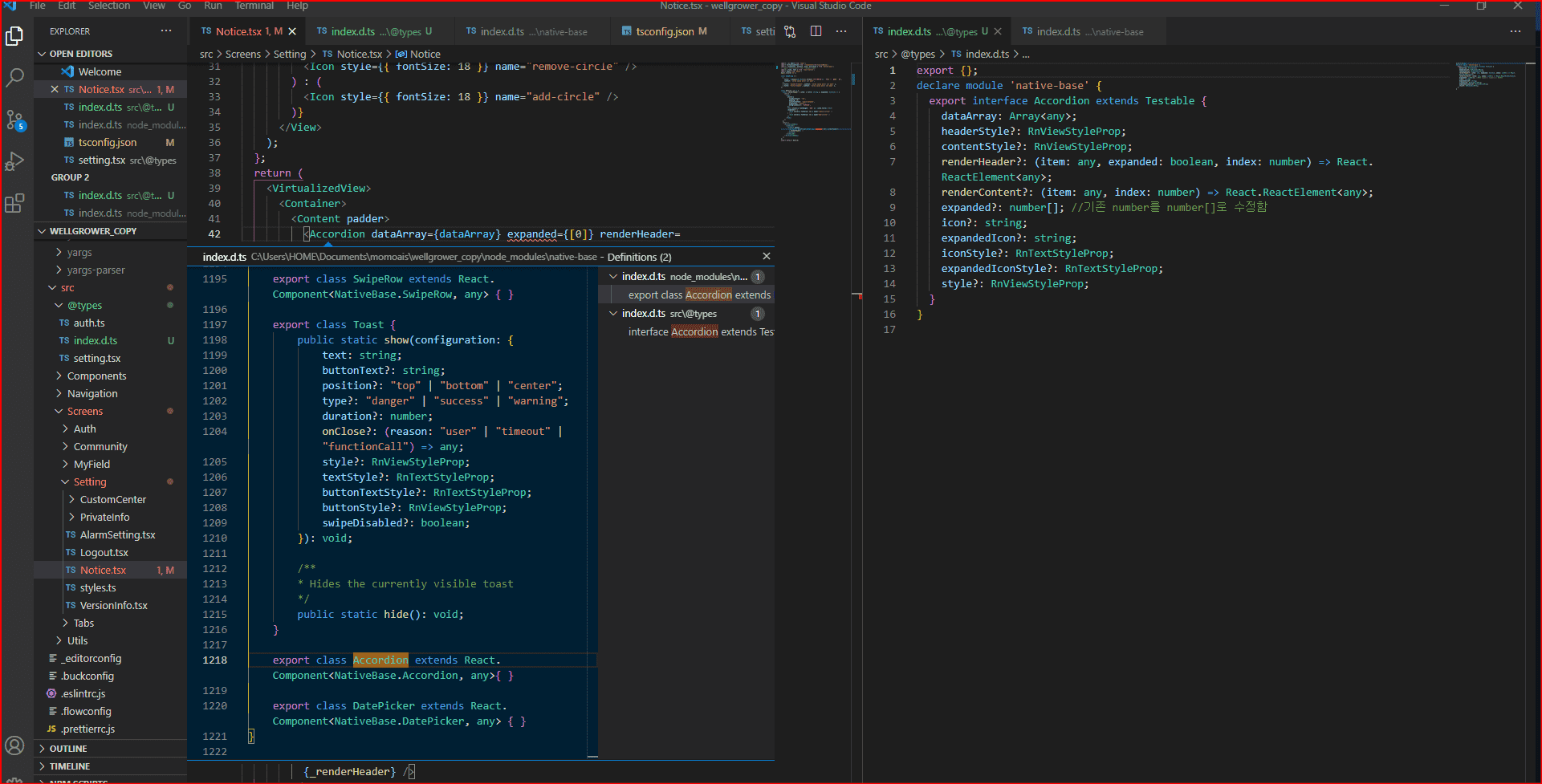Click the Split Editor icon
The height and width of the screenshot is (784, 1542).
tap(816, 31)
